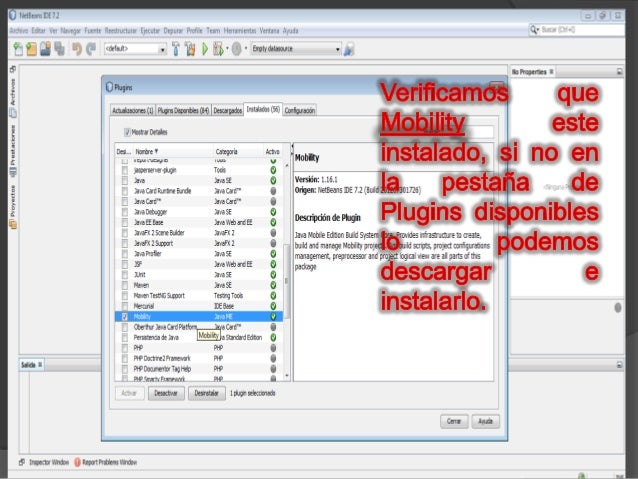The width and height of the screenshot is (638, 479).
Task: Tick the Maven plugin checkbox
Action: click(125, 285)
